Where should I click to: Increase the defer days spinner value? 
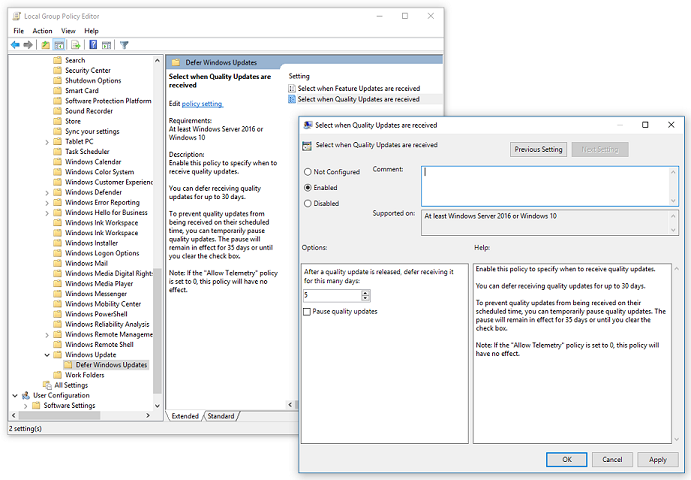pos(366,291)
